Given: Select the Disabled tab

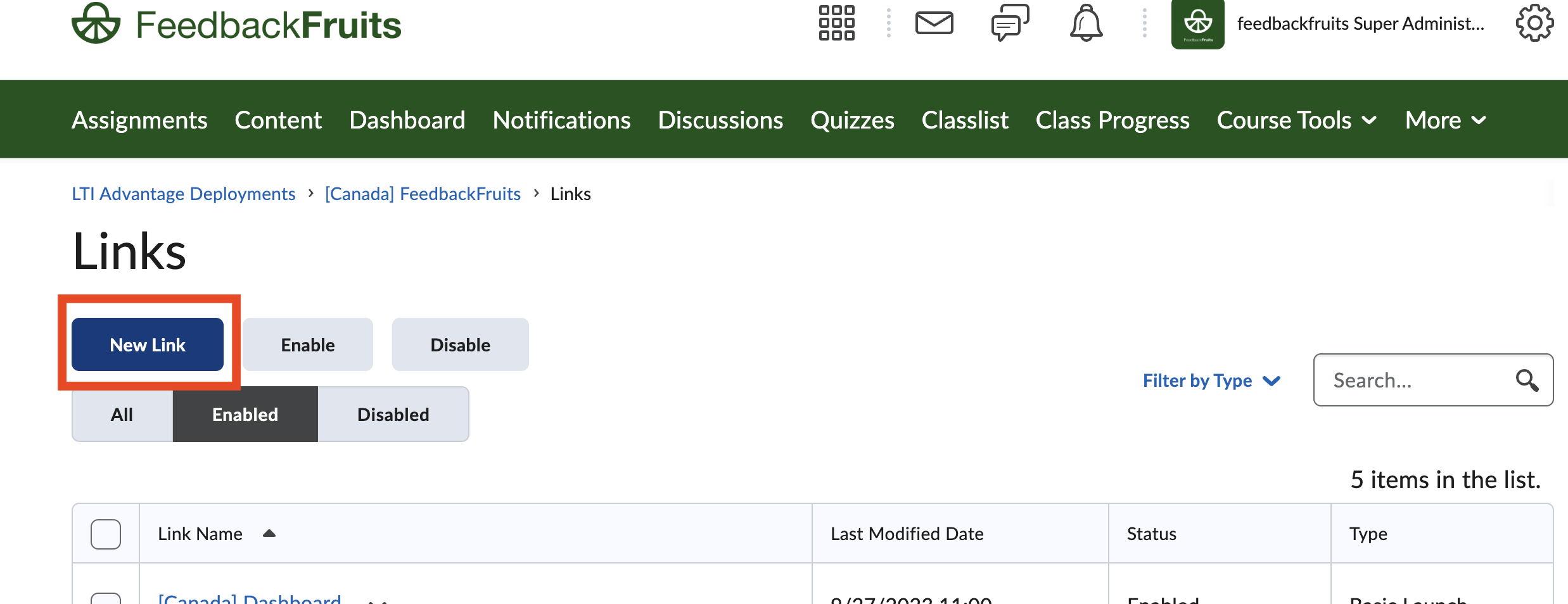Looking at the screenshot, I should point(393,415).
